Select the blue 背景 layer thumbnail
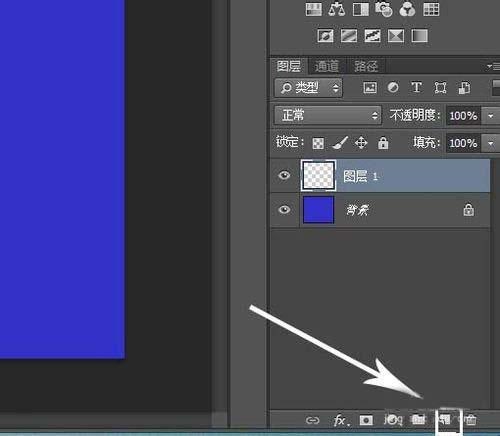500x436 pixels. pos(318,210)
